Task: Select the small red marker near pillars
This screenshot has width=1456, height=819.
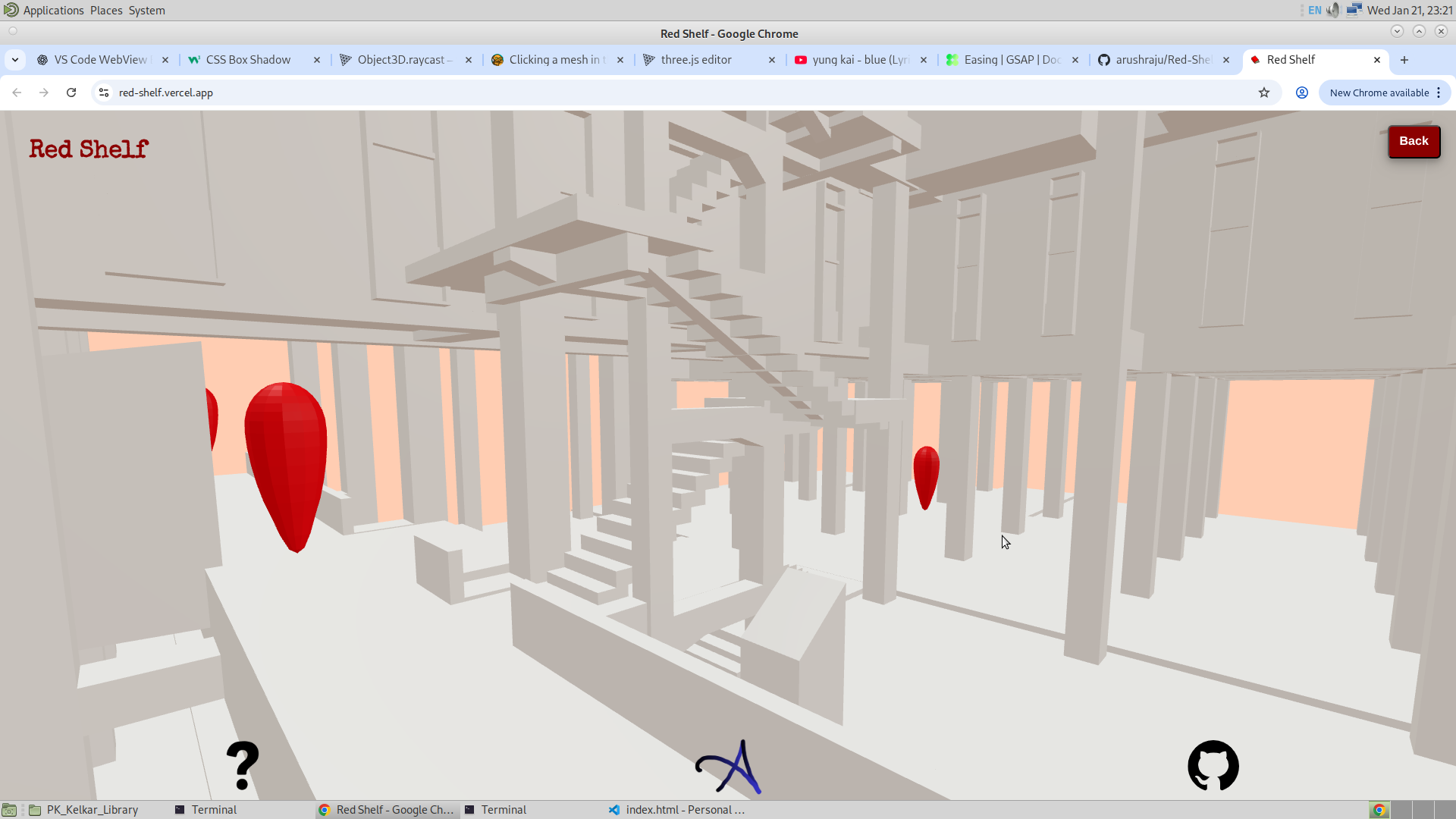Action: pyautogui.click(x=926, y=476)
